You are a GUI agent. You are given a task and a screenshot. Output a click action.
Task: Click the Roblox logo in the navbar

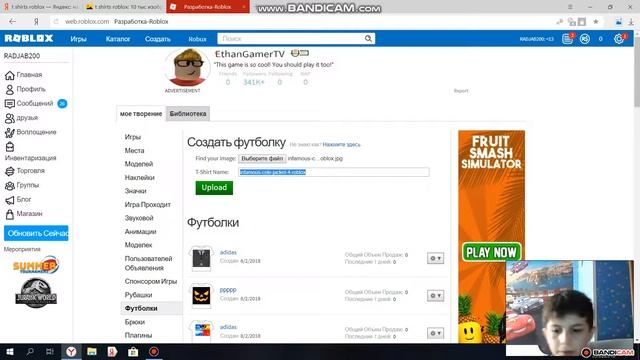29,38
